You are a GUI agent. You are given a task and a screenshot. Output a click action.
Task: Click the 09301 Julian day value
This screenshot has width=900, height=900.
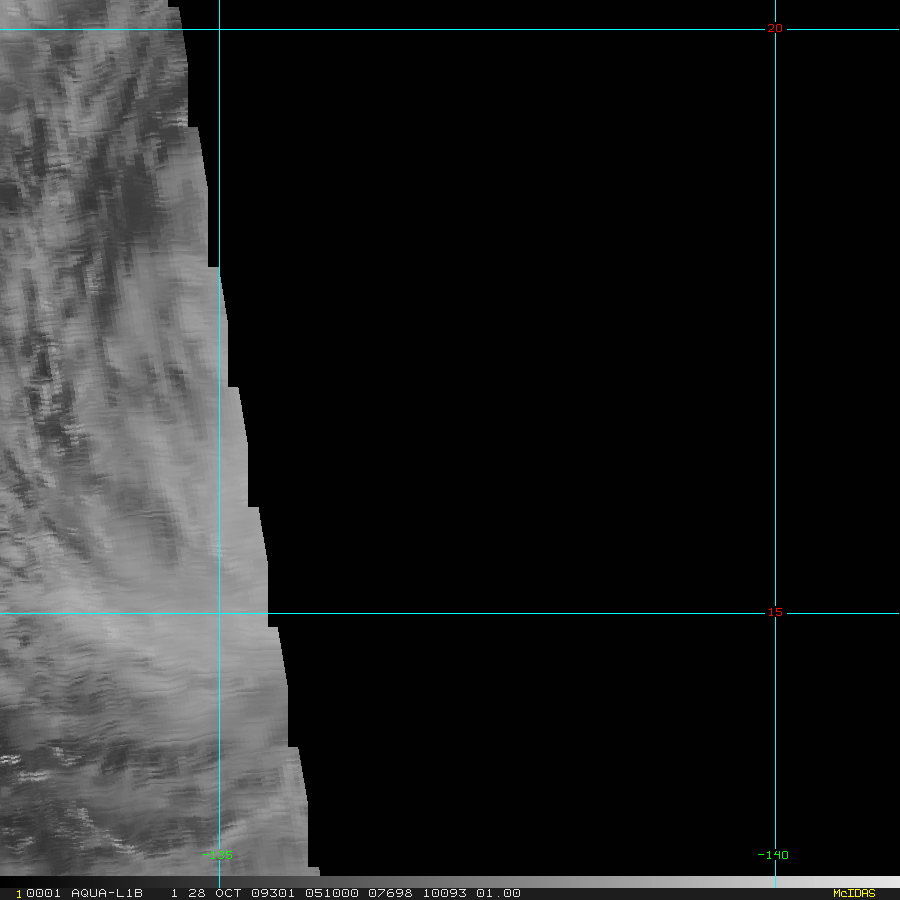(273, 893)
